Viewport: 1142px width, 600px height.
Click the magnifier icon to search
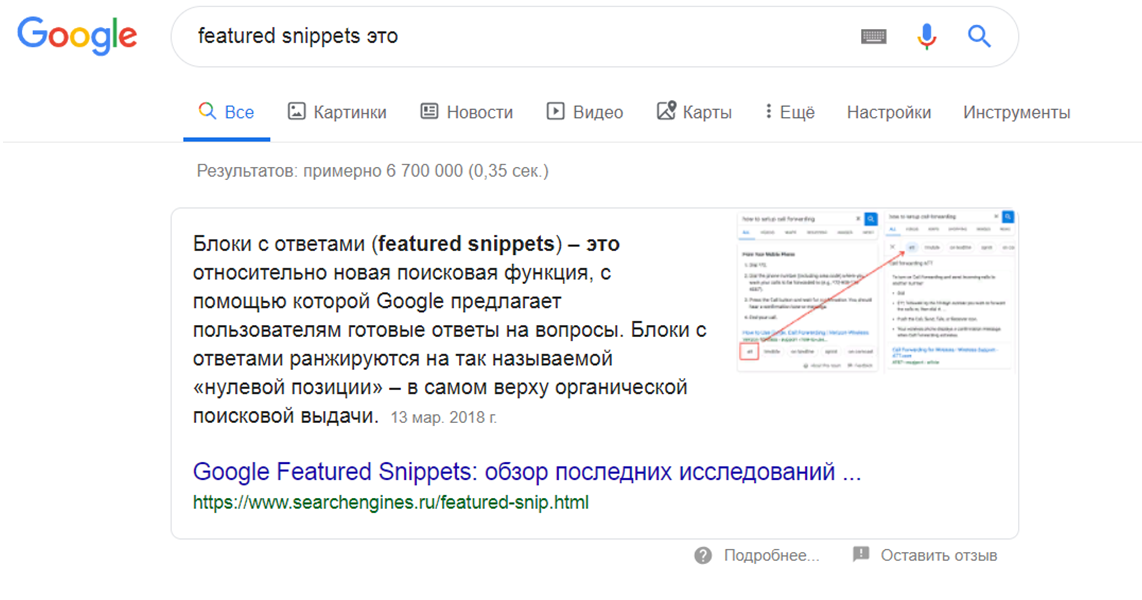click(978, 35)
